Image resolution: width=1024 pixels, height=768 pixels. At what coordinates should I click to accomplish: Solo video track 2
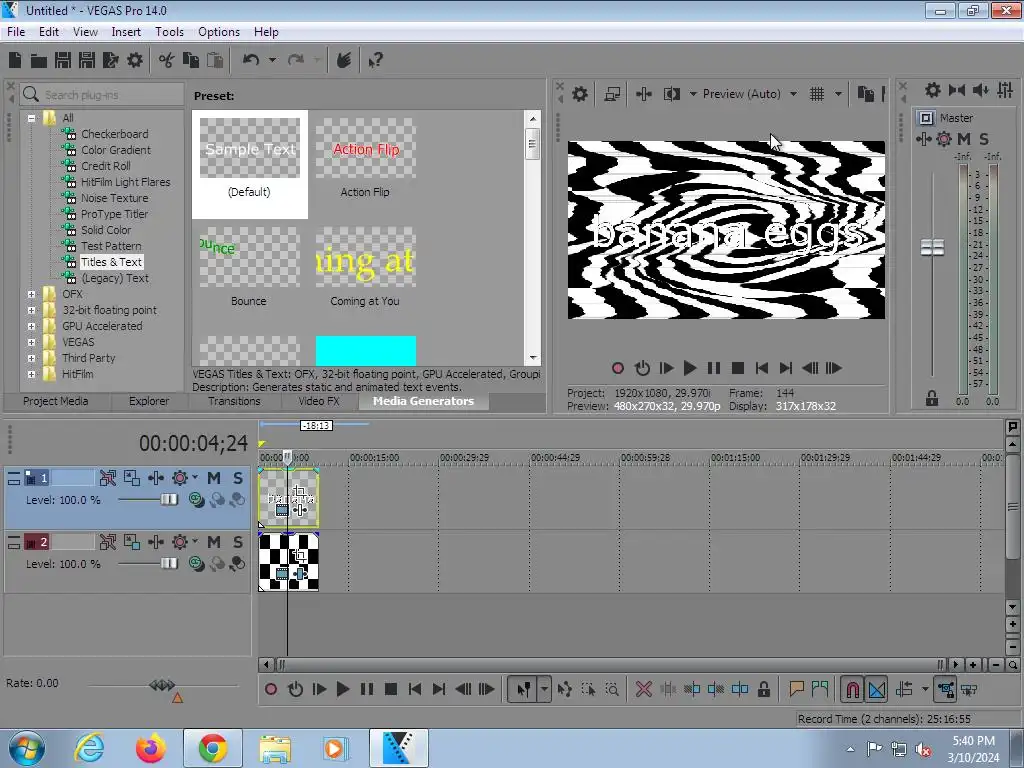tap(238, 542)
